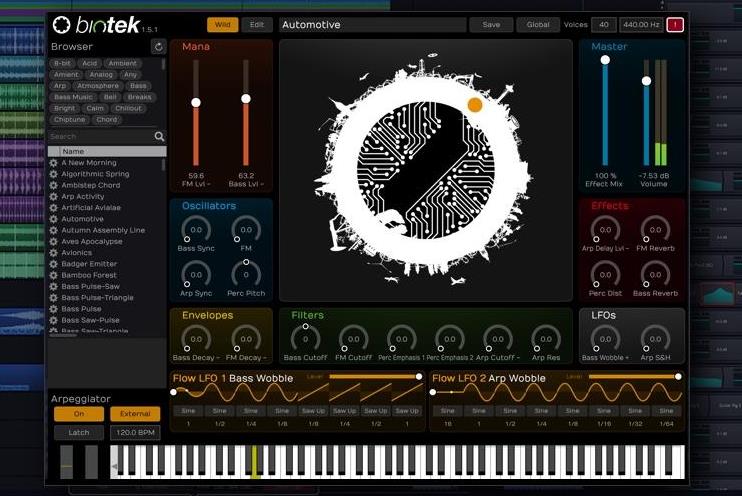
Task: Click gear icon beside Arp Activity
Action: click(x=53, y=196)
